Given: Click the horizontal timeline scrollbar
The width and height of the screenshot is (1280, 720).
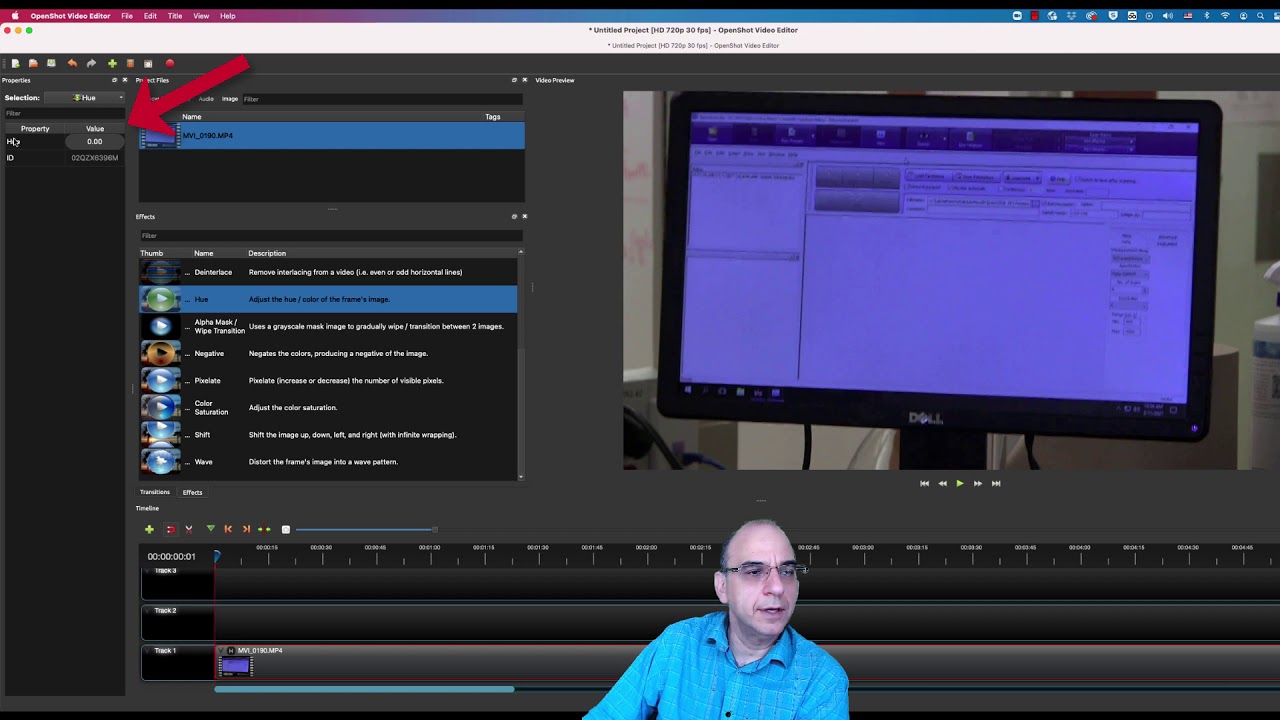Looking at the screenshot, I should click(x=364, y=689).
